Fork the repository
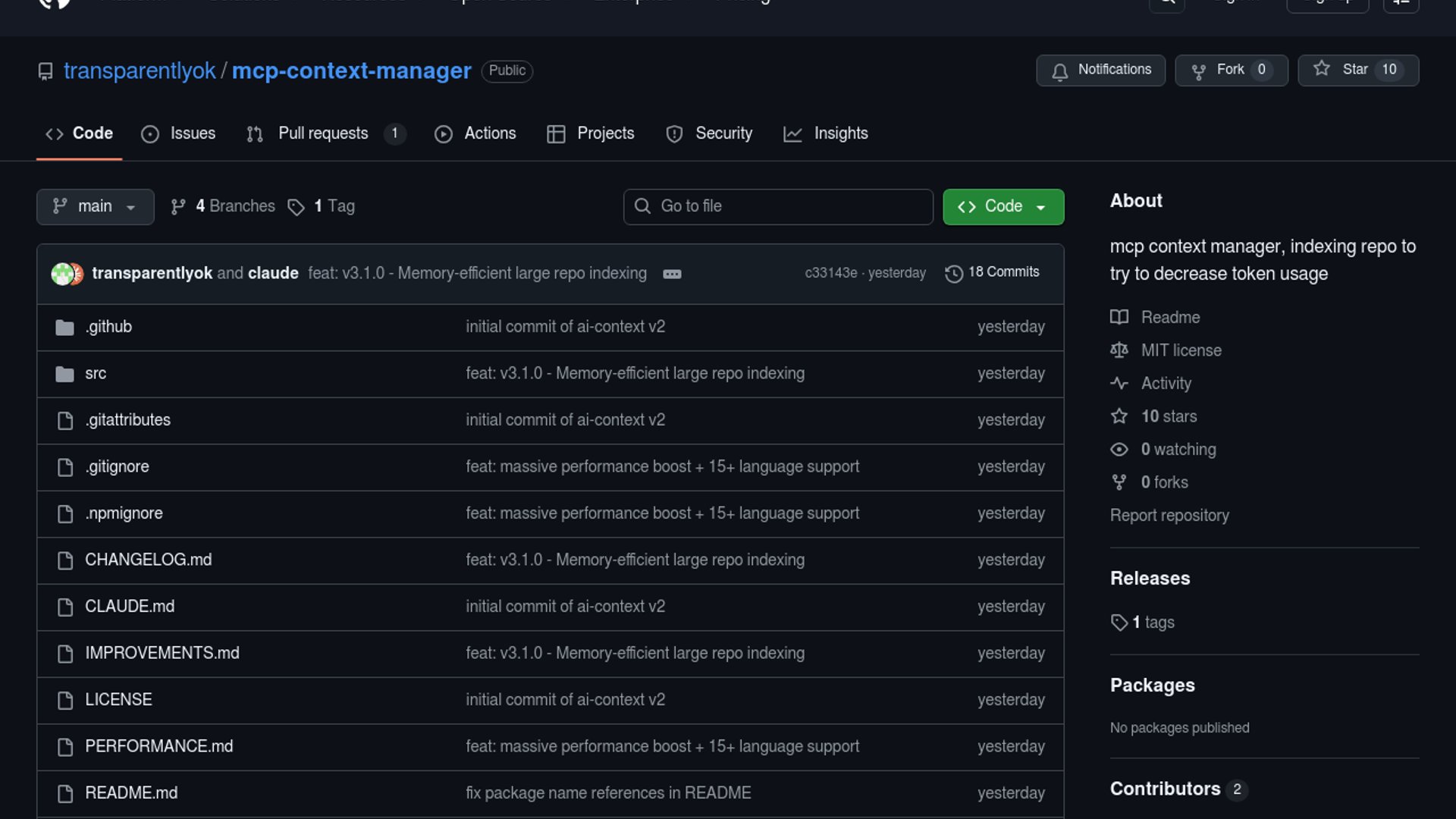 [x=1231, y=70]
